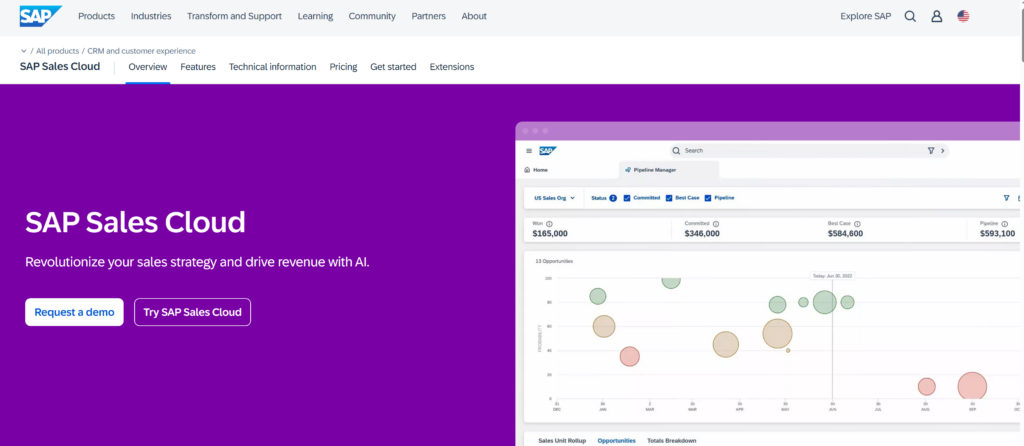
Task: Open the site search magnifier icon
Action: (910, 16)
